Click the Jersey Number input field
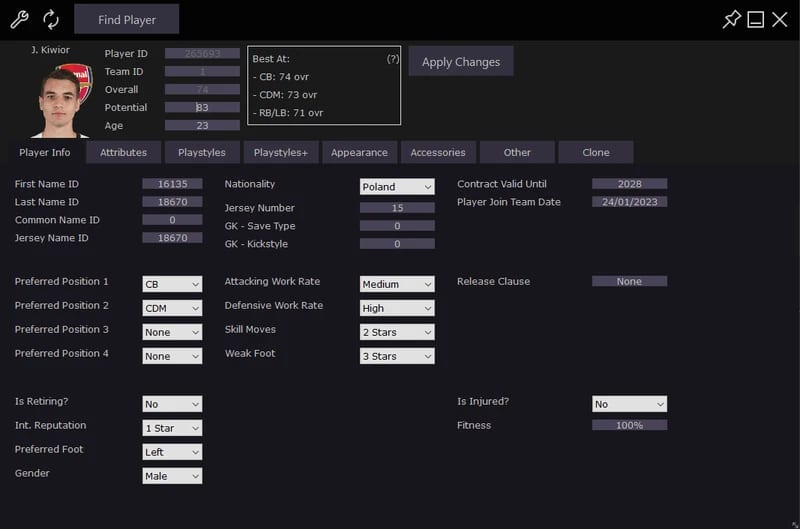The image size is (800, 529). pyautogui.click(x=397, y=208)
